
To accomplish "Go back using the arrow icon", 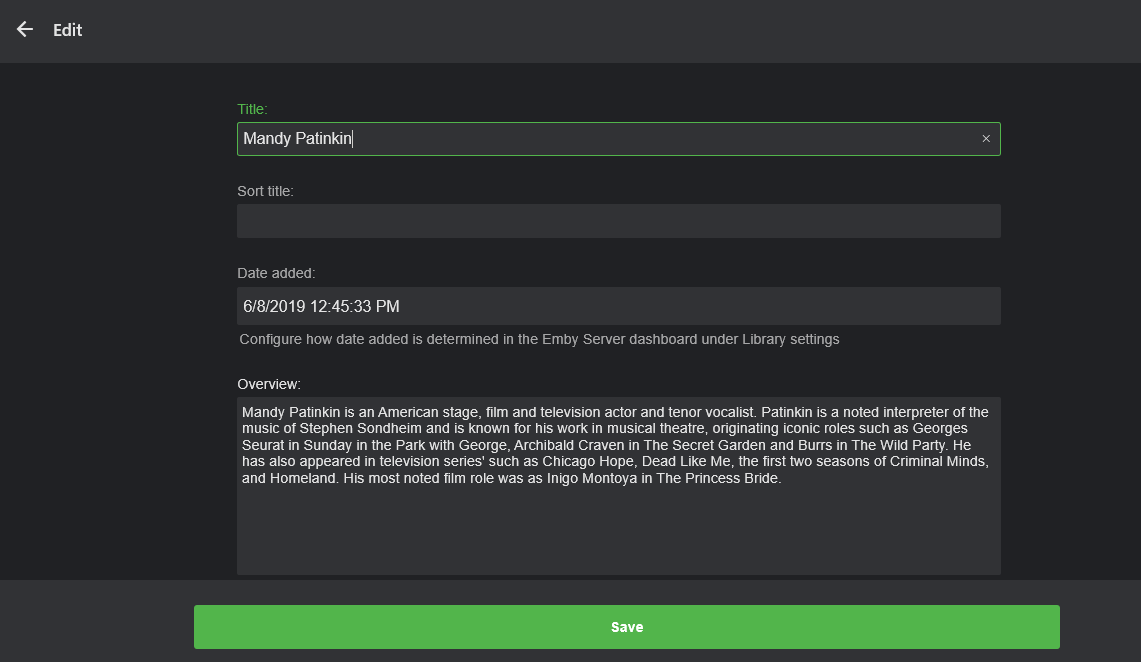I will coord(25,30).
